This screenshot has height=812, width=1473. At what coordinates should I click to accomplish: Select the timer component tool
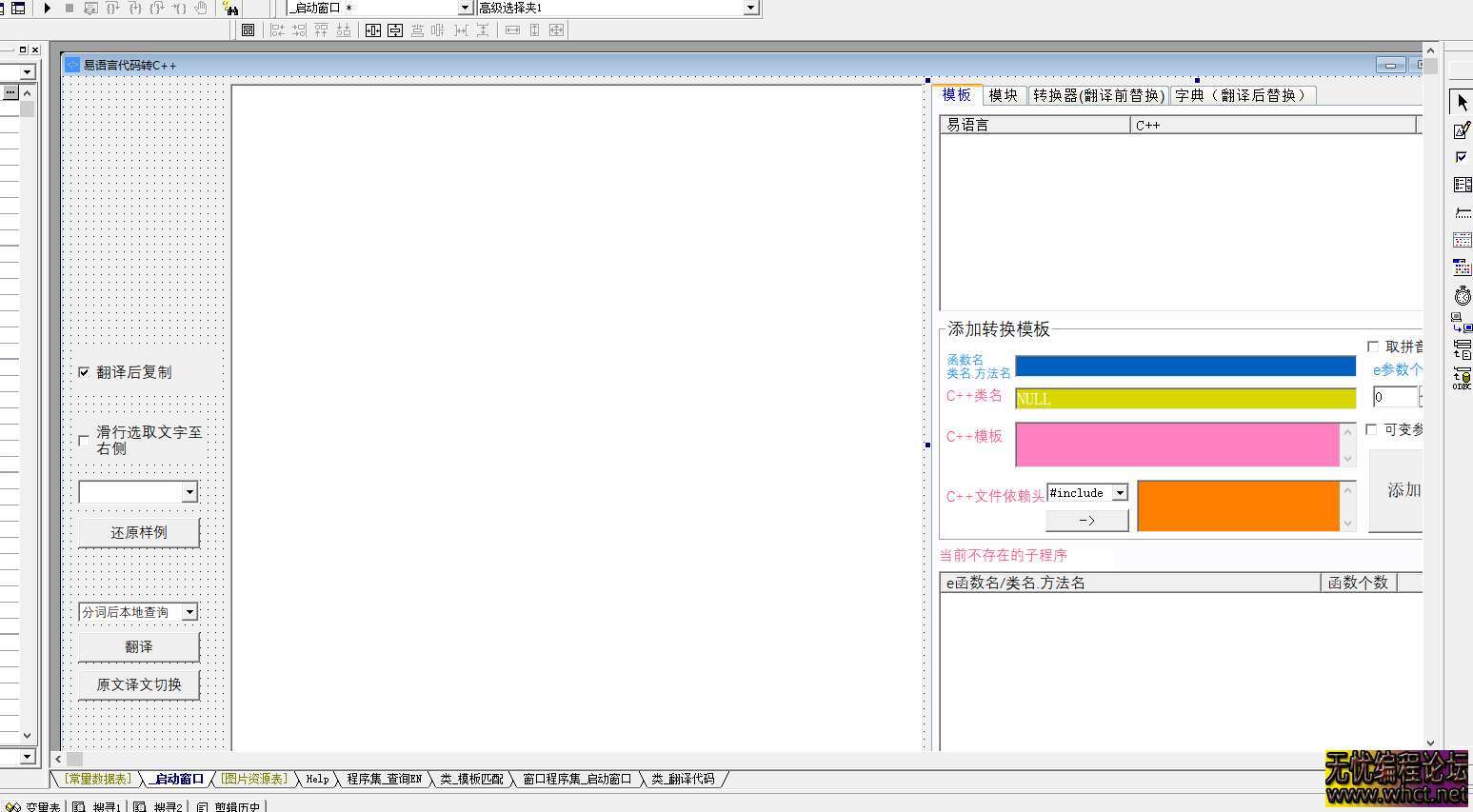coord(1461,294)
